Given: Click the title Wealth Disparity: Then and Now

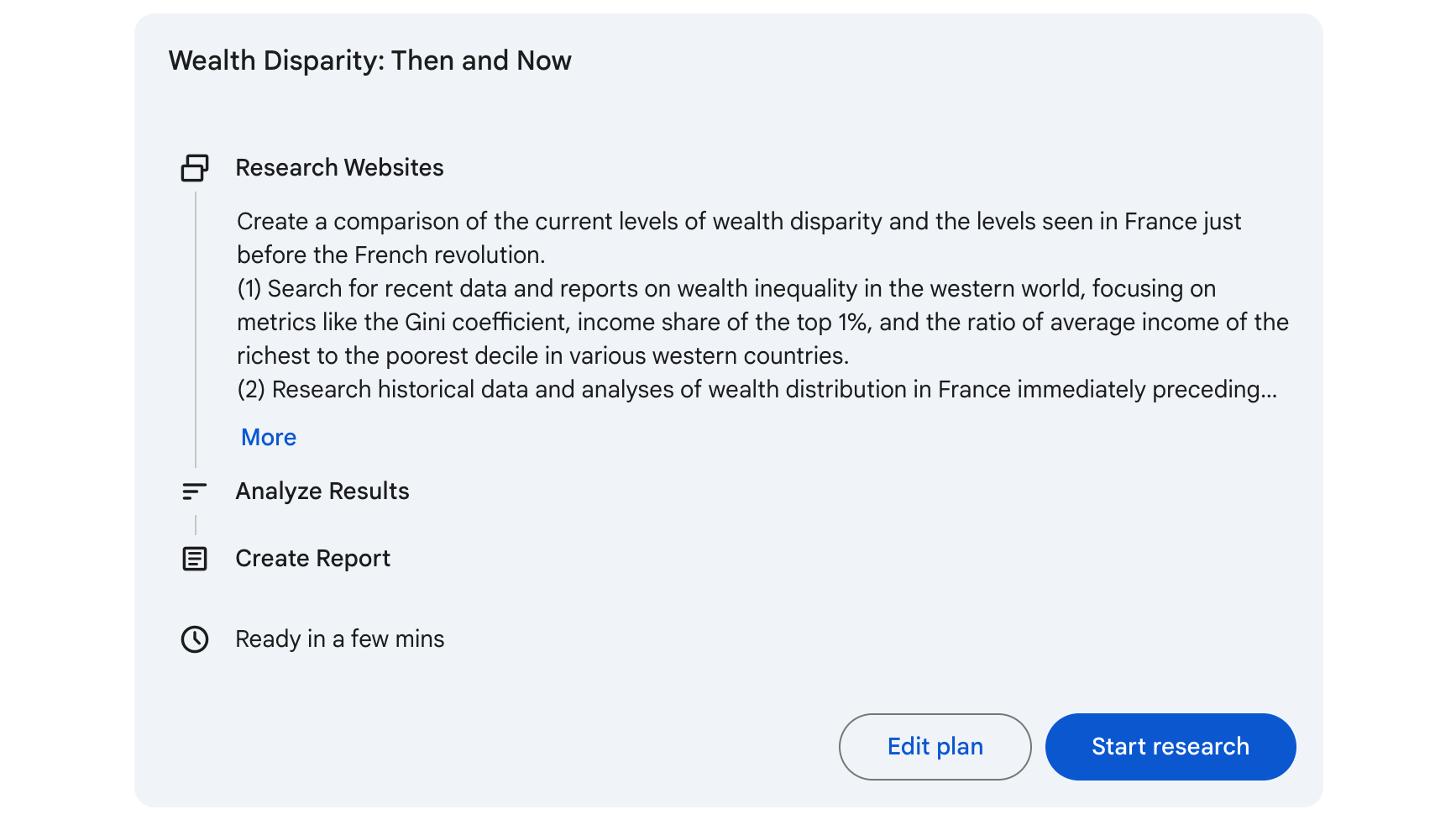Looking at the screenshot, I should click(x=369, y=60).
